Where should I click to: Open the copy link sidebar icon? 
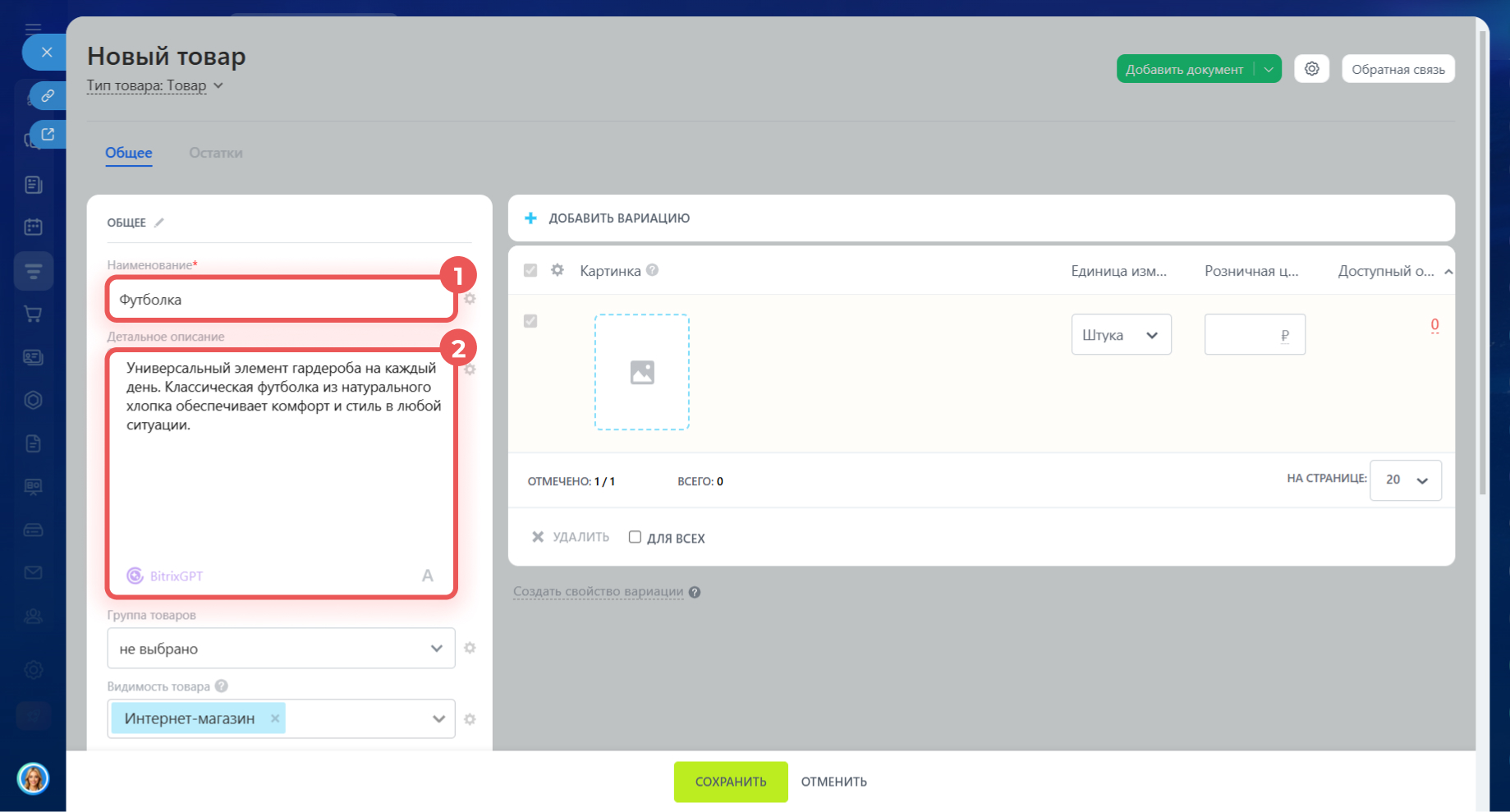(48, 95)
